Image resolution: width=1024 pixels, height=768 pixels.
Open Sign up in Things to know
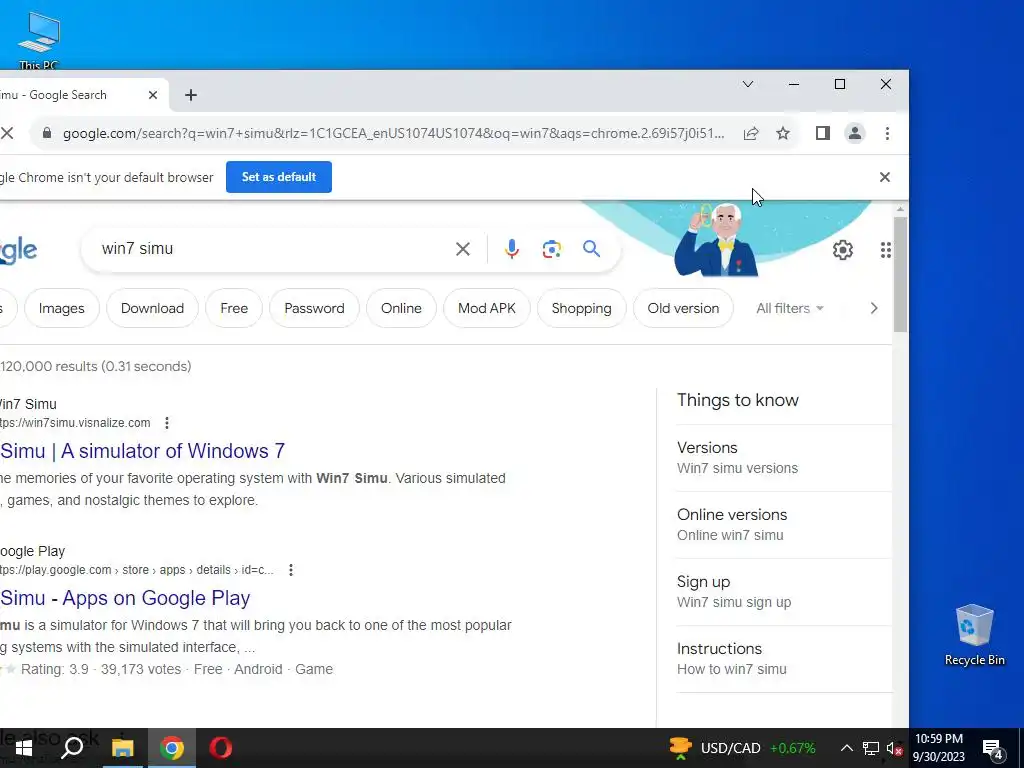click(x=784, y=592)
